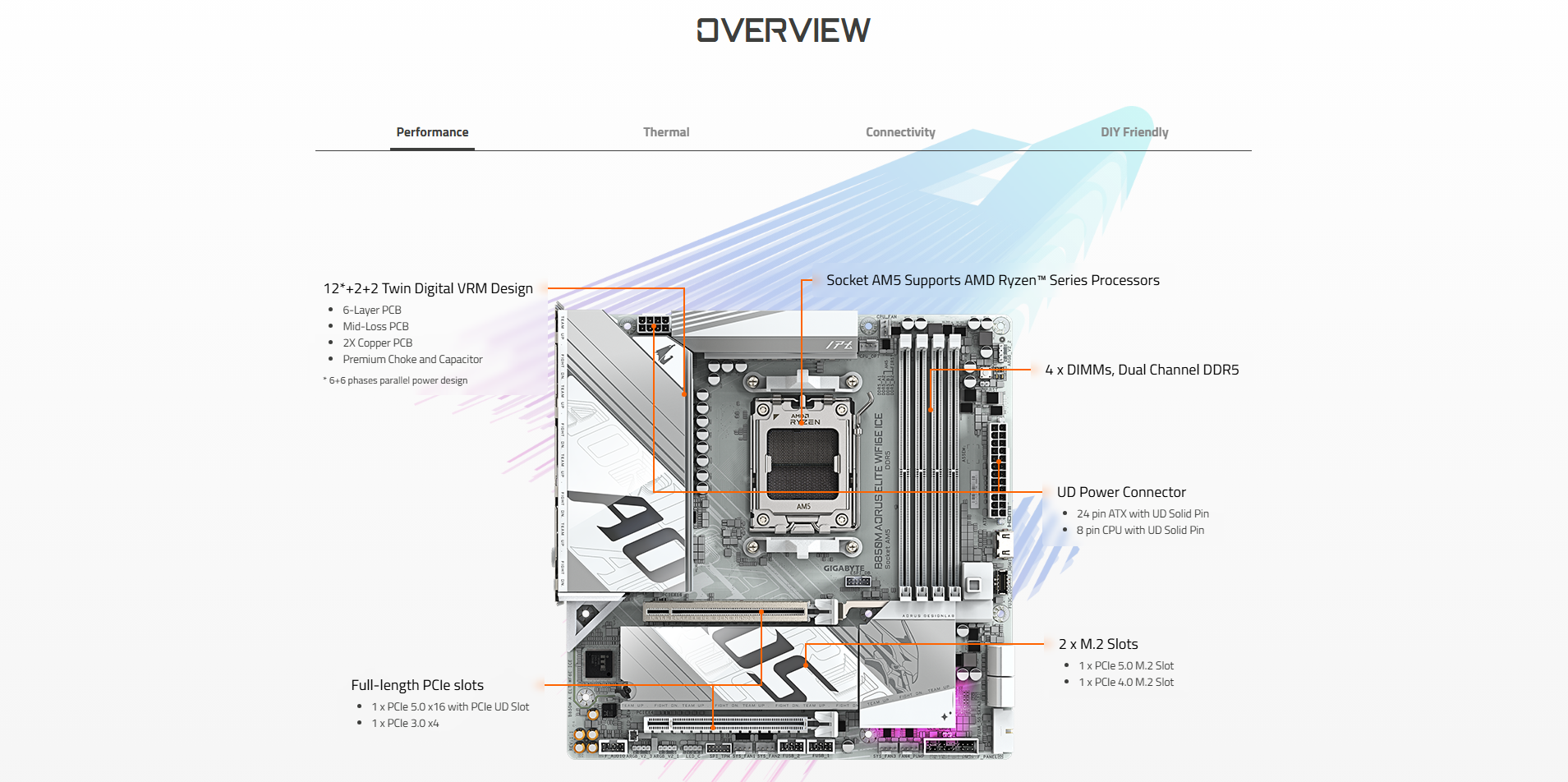The image size is (1568, 782).
Task: Click the M.2 heatsink on the motherboard
Action: coord(739,664)
